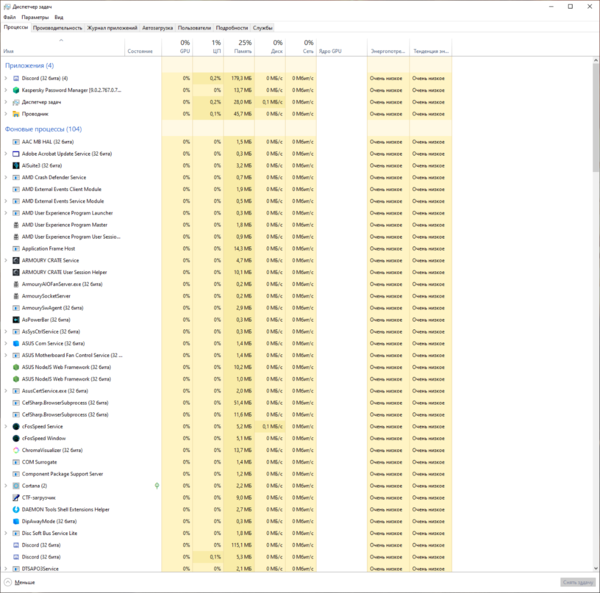Viewport: 600px width, 593px height.
Task: Click the Discord app icon in Приложения
Action: pyautogui.click(x=16, y=78)
